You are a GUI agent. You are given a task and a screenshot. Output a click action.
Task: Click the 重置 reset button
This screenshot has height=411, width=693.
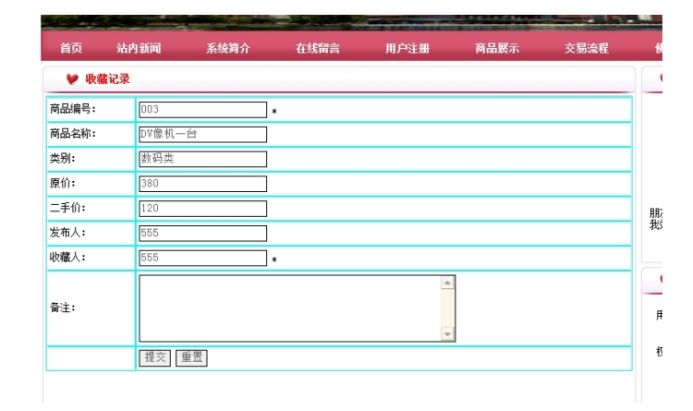click(191, 358)
